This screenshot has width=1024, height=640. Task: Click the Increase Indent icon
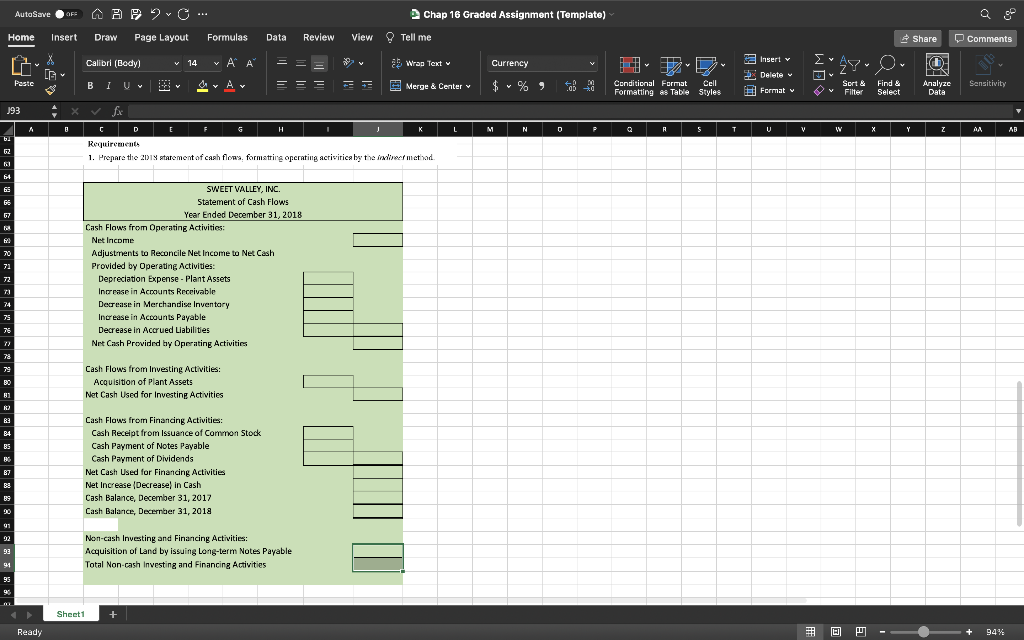(x=367, y=86)
